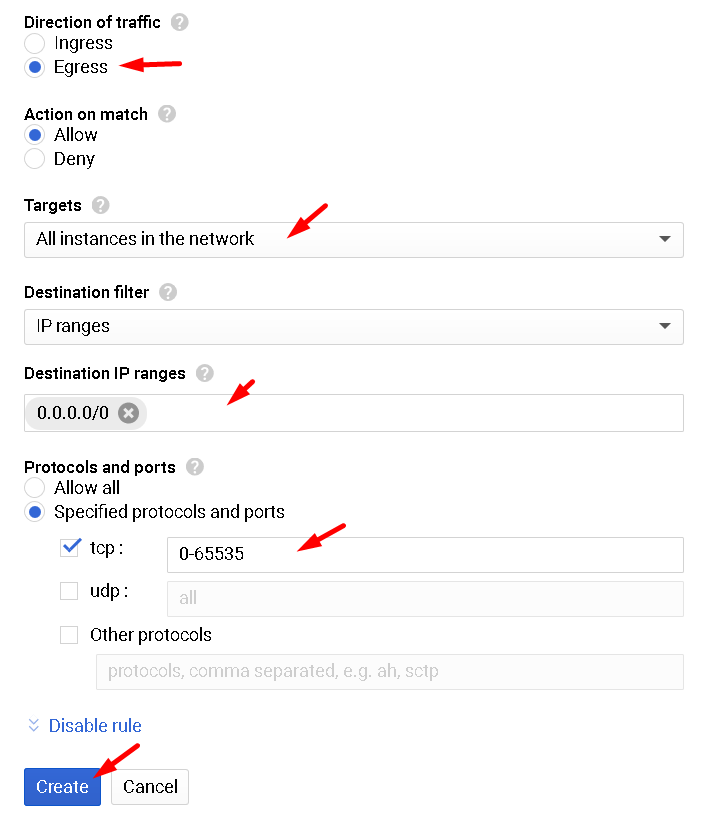Select the Egress traffic direction
Viewport: 724px width, 826px height.
click(35, 68)
